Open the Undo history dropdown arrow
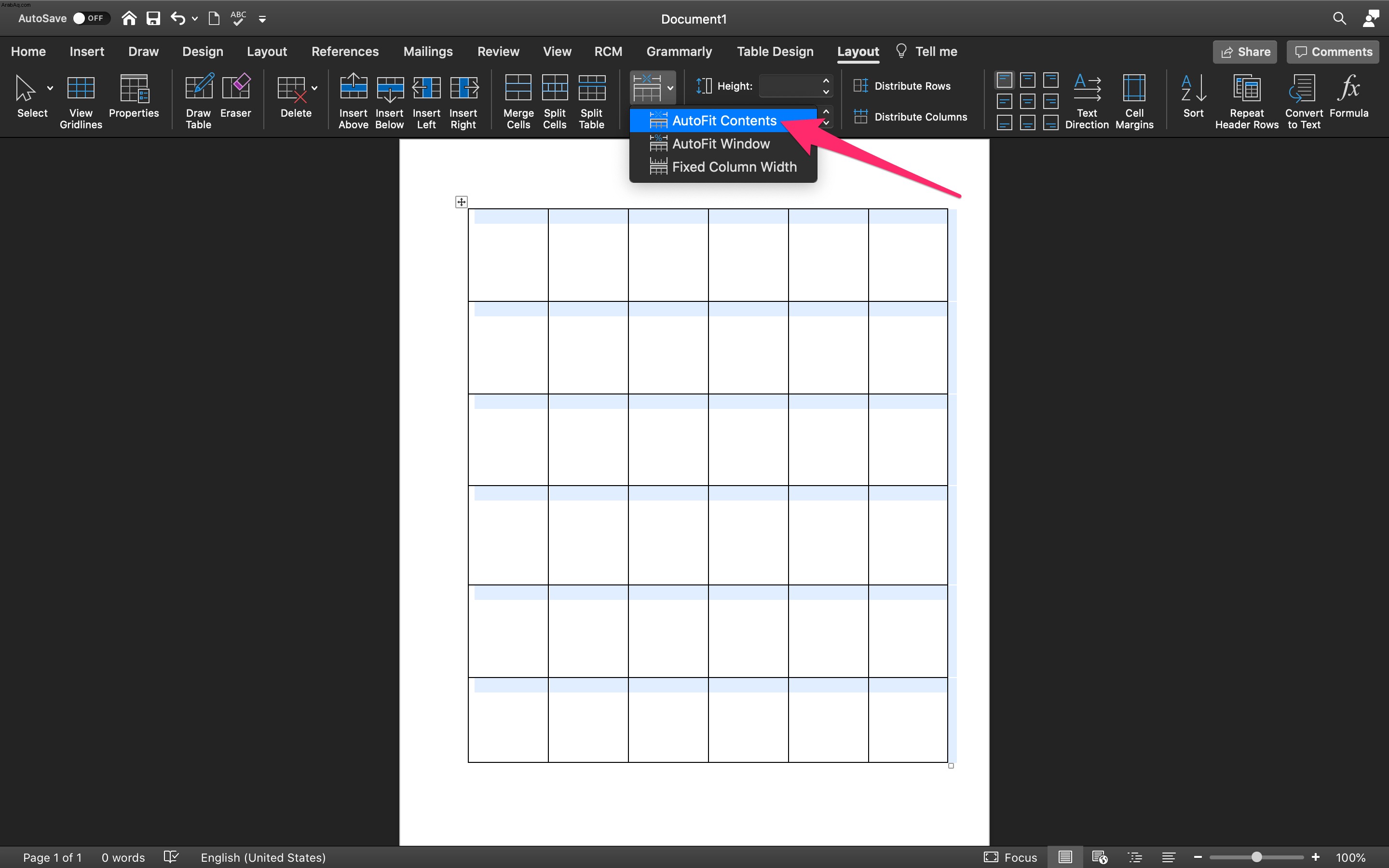Viewport: 1389px width, 868px height. (194, 19)
